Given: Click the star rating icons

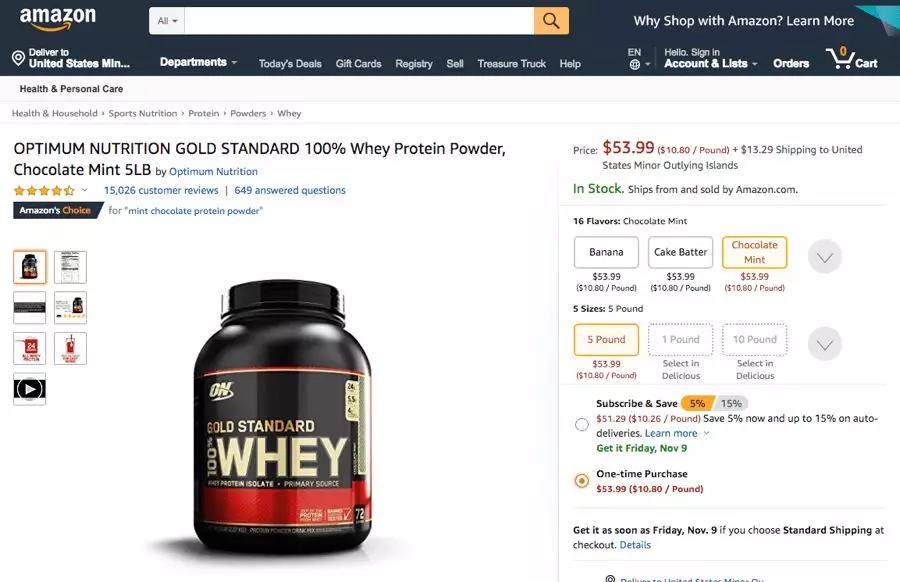Looking at the screenshot, I should pos(44,191).
